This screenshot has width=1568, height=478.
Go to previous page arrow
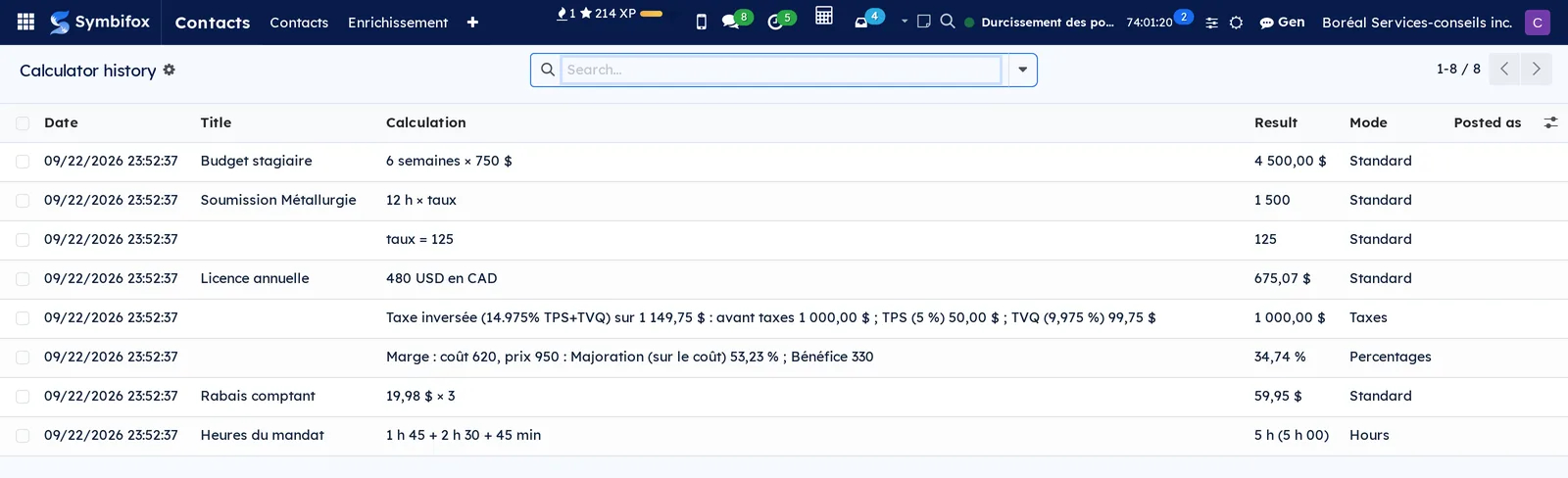[x=1504, y=69]
